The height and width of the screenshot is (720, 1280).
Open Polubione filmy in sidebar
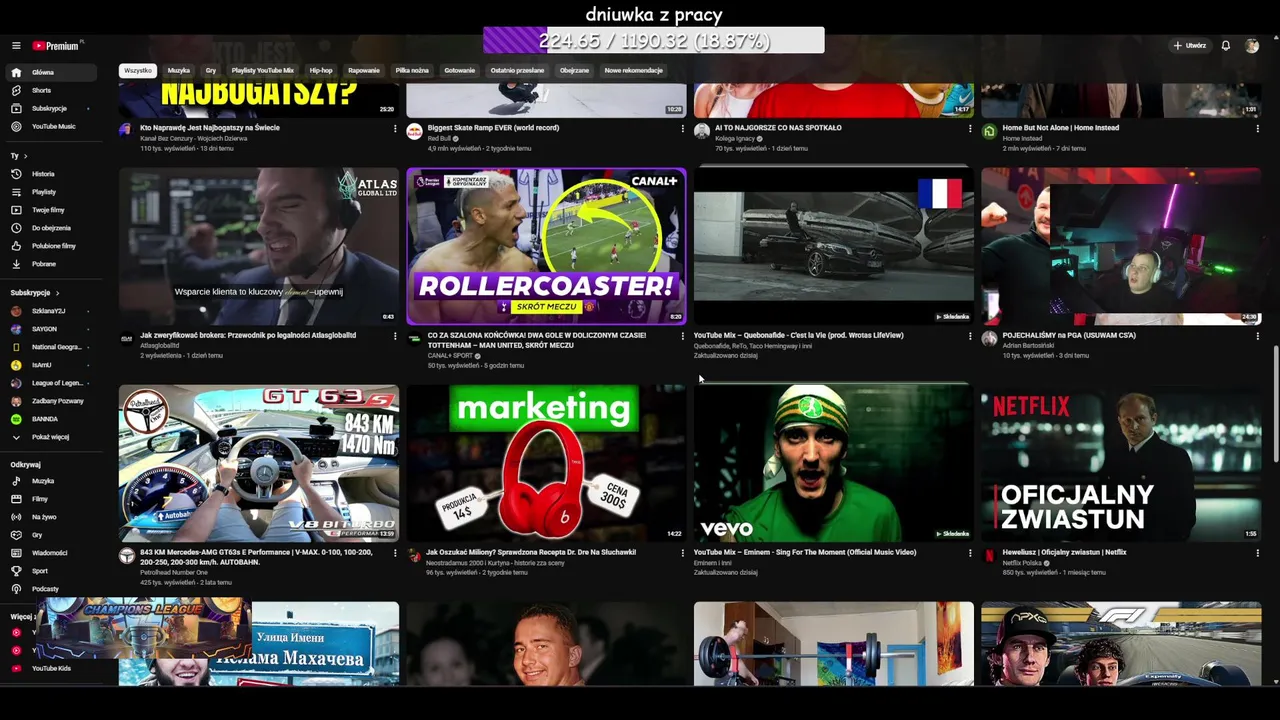click(x=52, y=246)
